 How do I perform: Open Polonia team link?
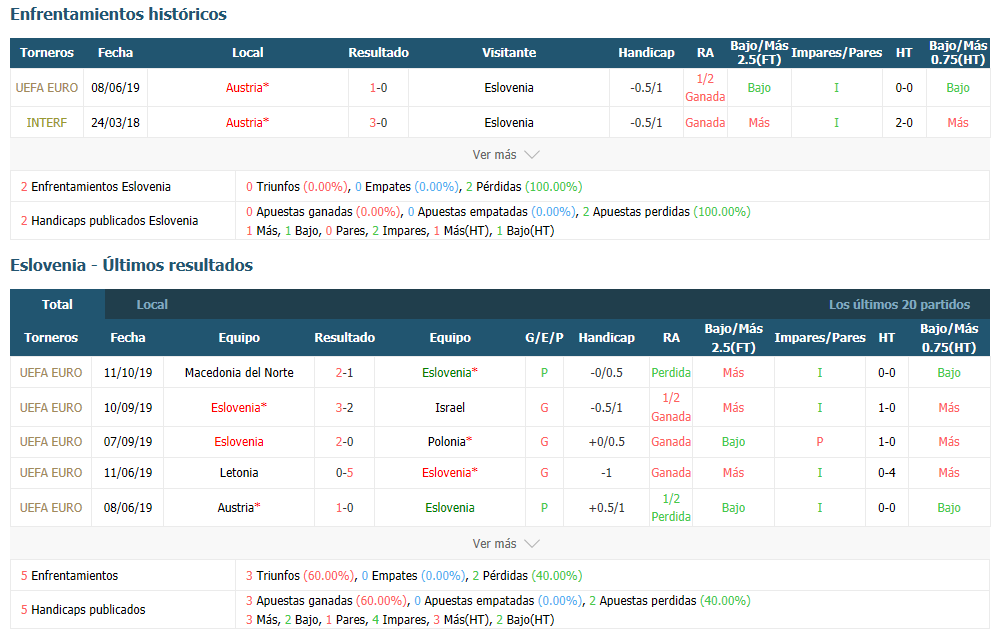450,441
